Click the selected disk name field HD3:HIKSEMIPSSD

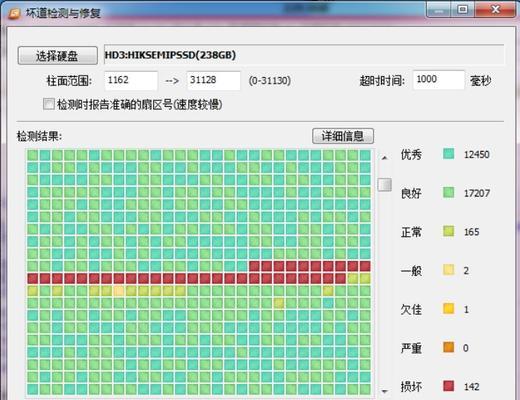pos(304,55)
